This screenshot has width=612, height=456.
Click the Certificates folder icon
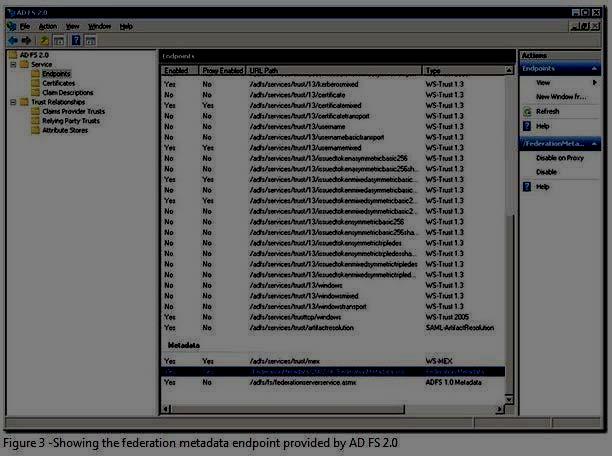pos(36,83)
